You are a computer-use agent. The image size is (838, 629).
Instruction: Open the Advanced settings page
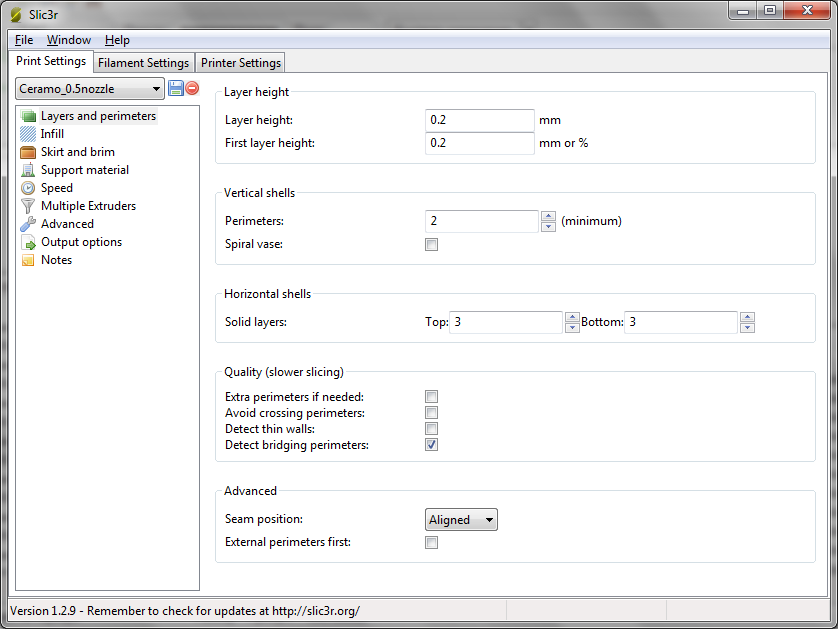[x=67, y=224]
